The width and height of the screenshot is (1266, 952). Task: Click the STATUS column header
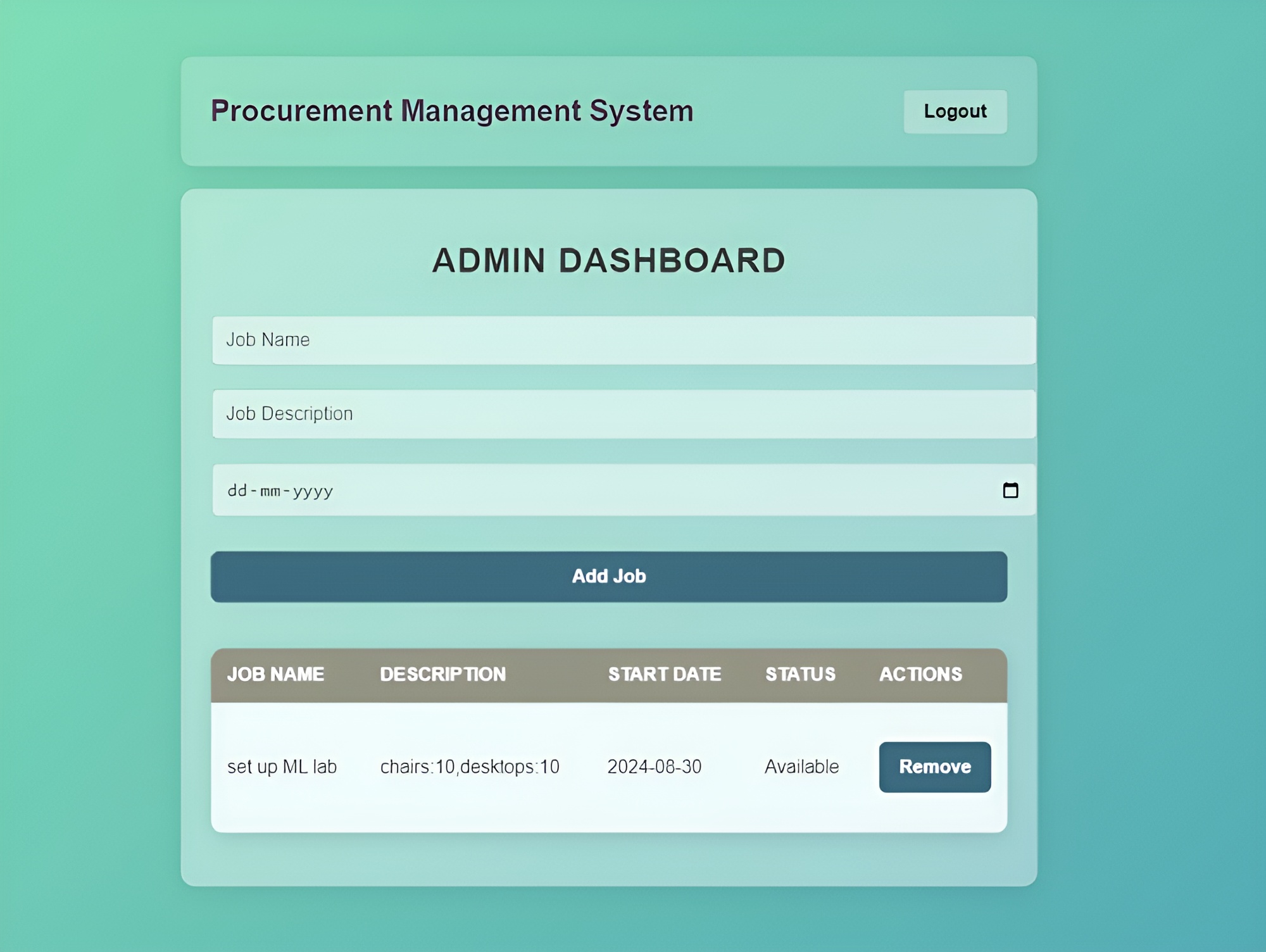[800, 674]
